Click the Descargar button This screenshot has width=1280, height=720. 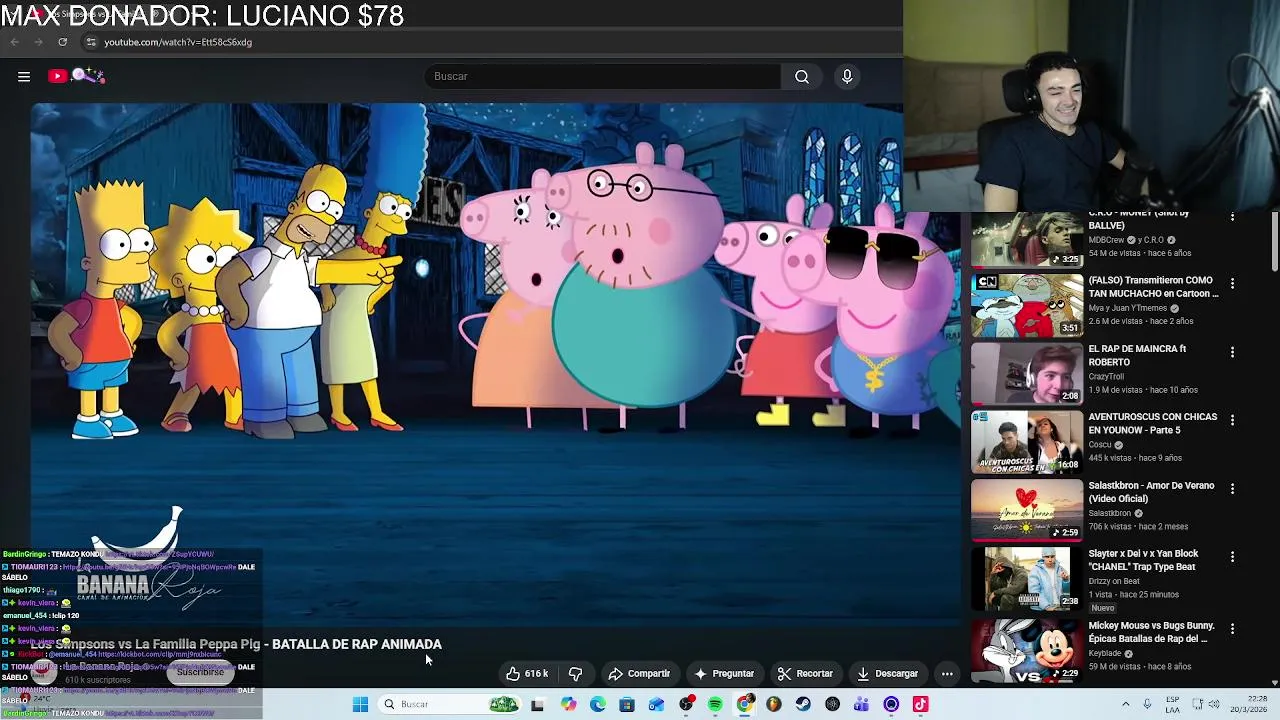coord(887,674)
